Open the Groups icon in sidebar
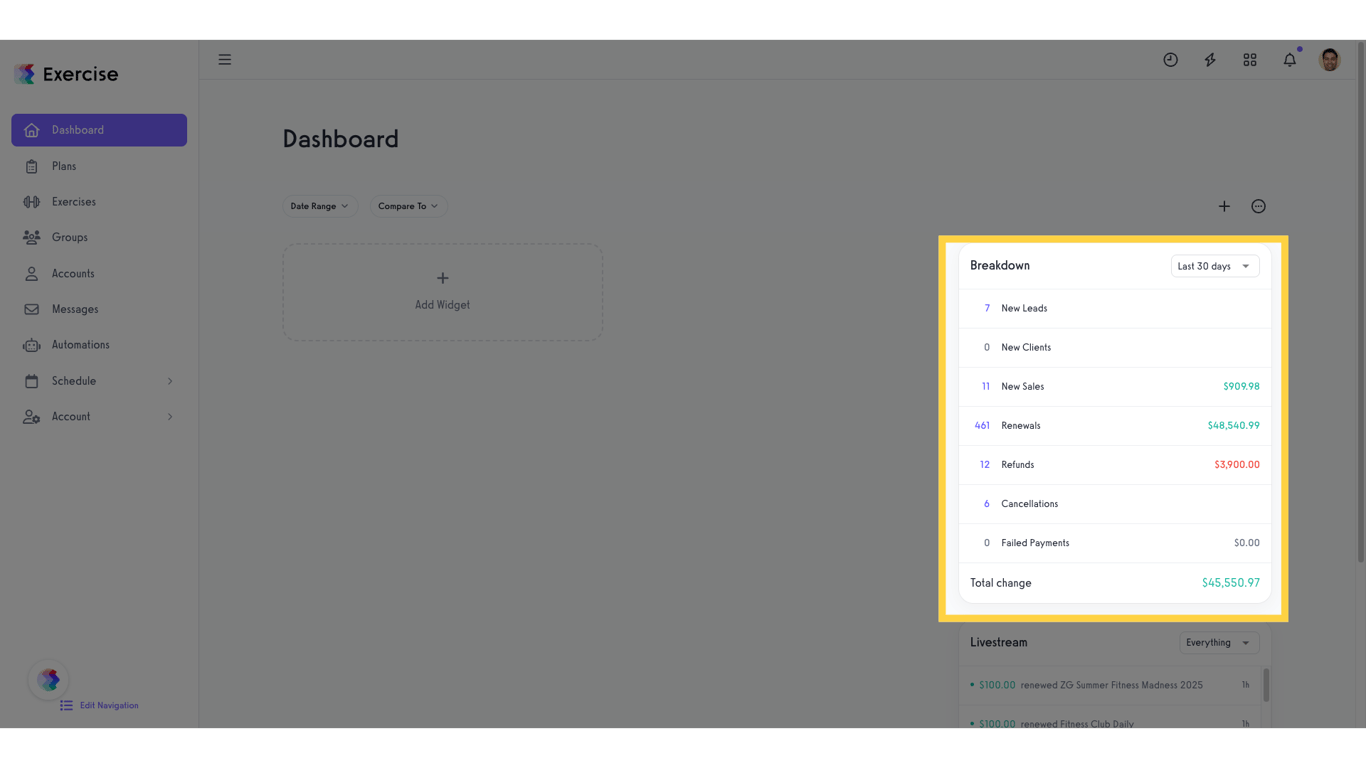 33,237
